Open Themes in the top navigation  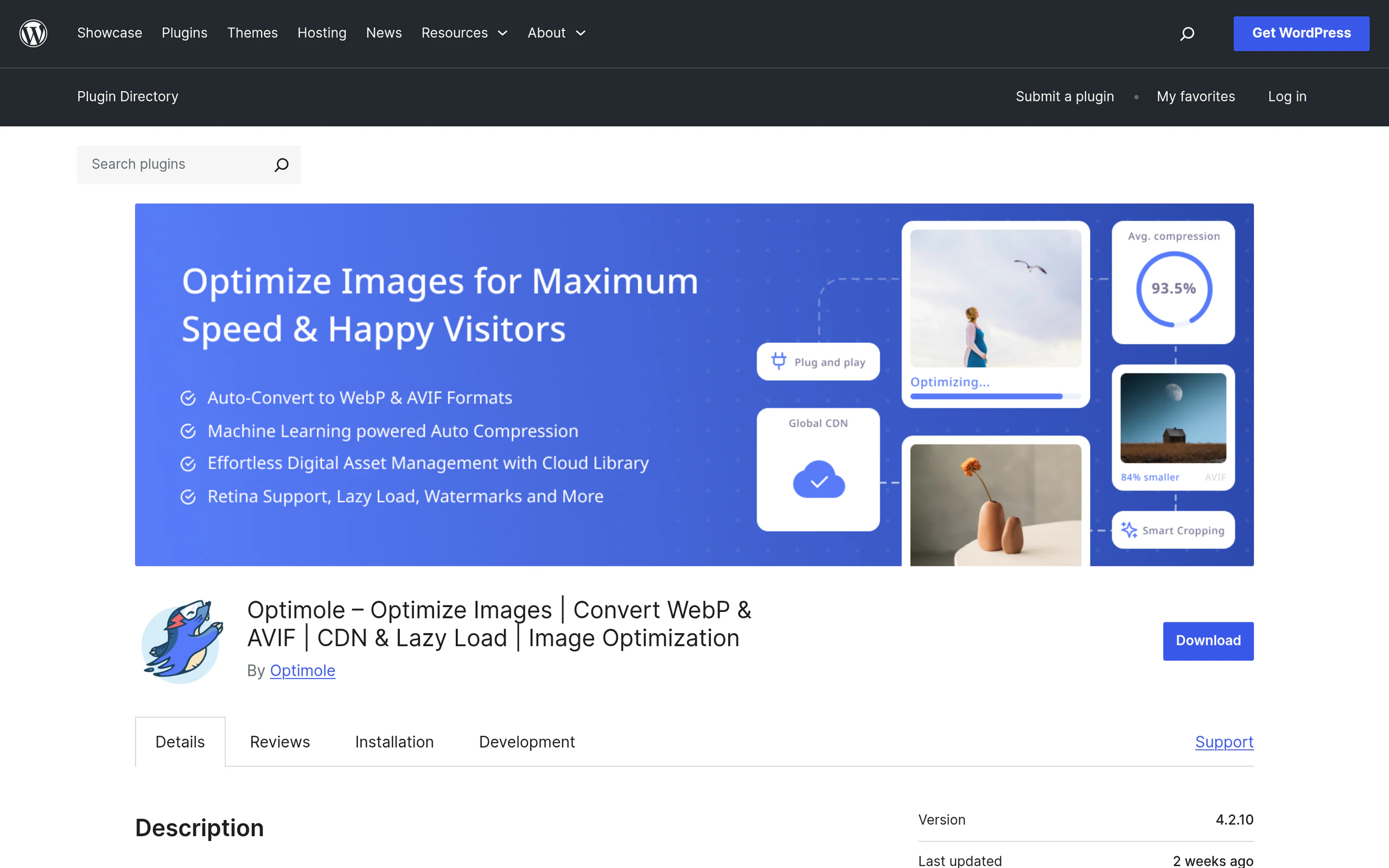(x=252, y=33)
